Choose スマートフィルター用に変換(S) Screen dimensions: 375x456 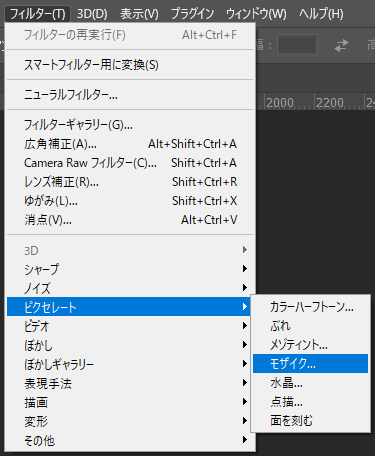[x=130, y=65]
